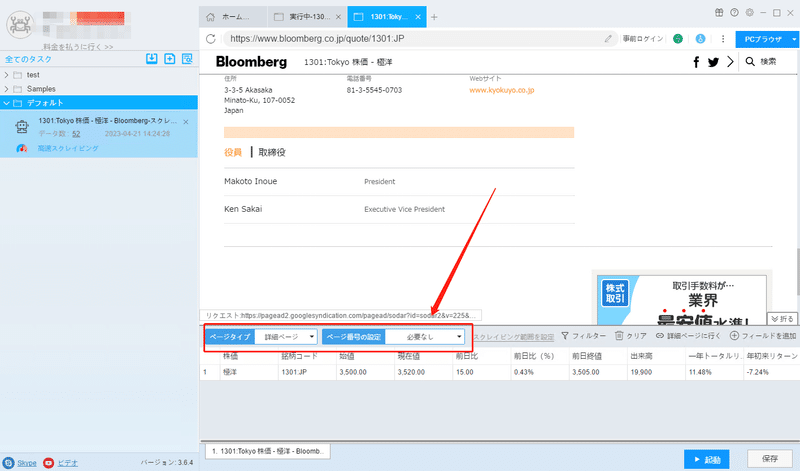Reload the page with refresh icon
The image size is (800, 471).
click(211, 39)
